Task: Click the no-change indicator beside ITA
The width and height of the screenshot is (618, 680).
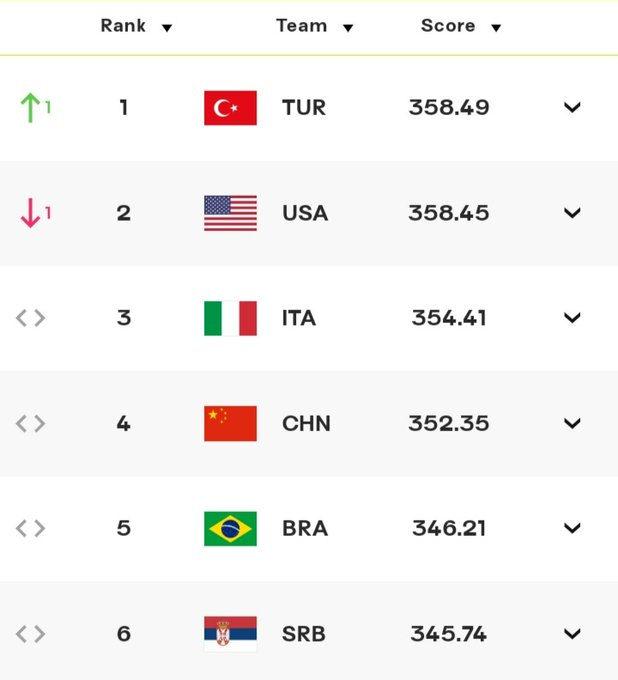Action: (x=31, y=318)
